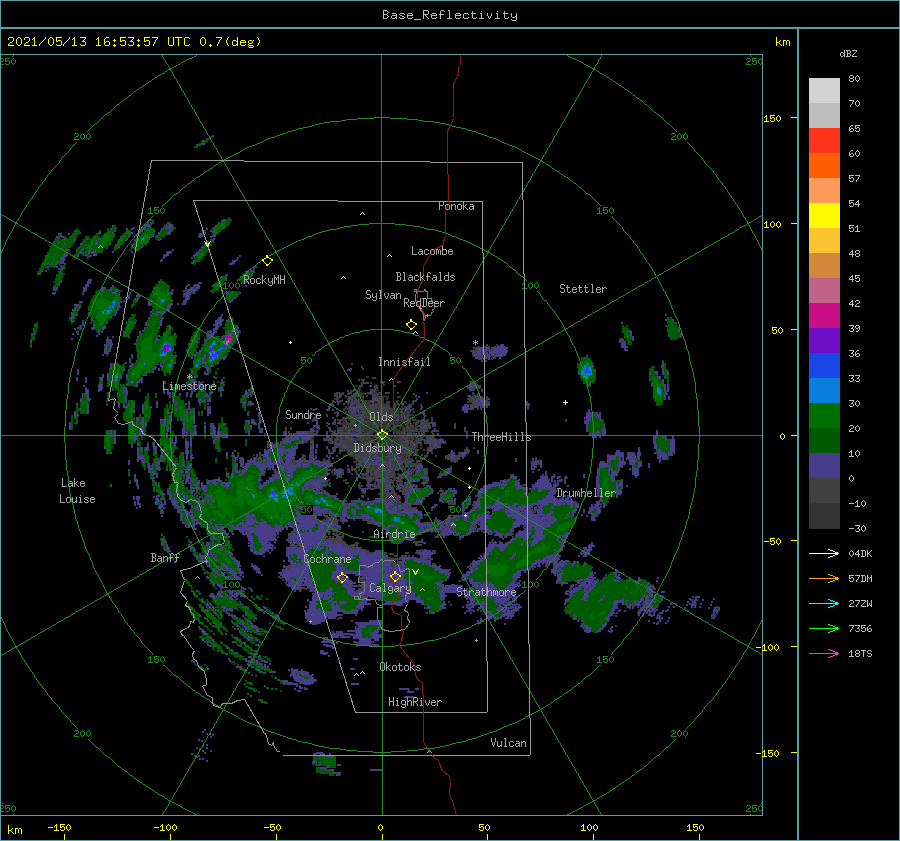Pick the magenta 42-39 dBZ swatch

coord(824,316)
